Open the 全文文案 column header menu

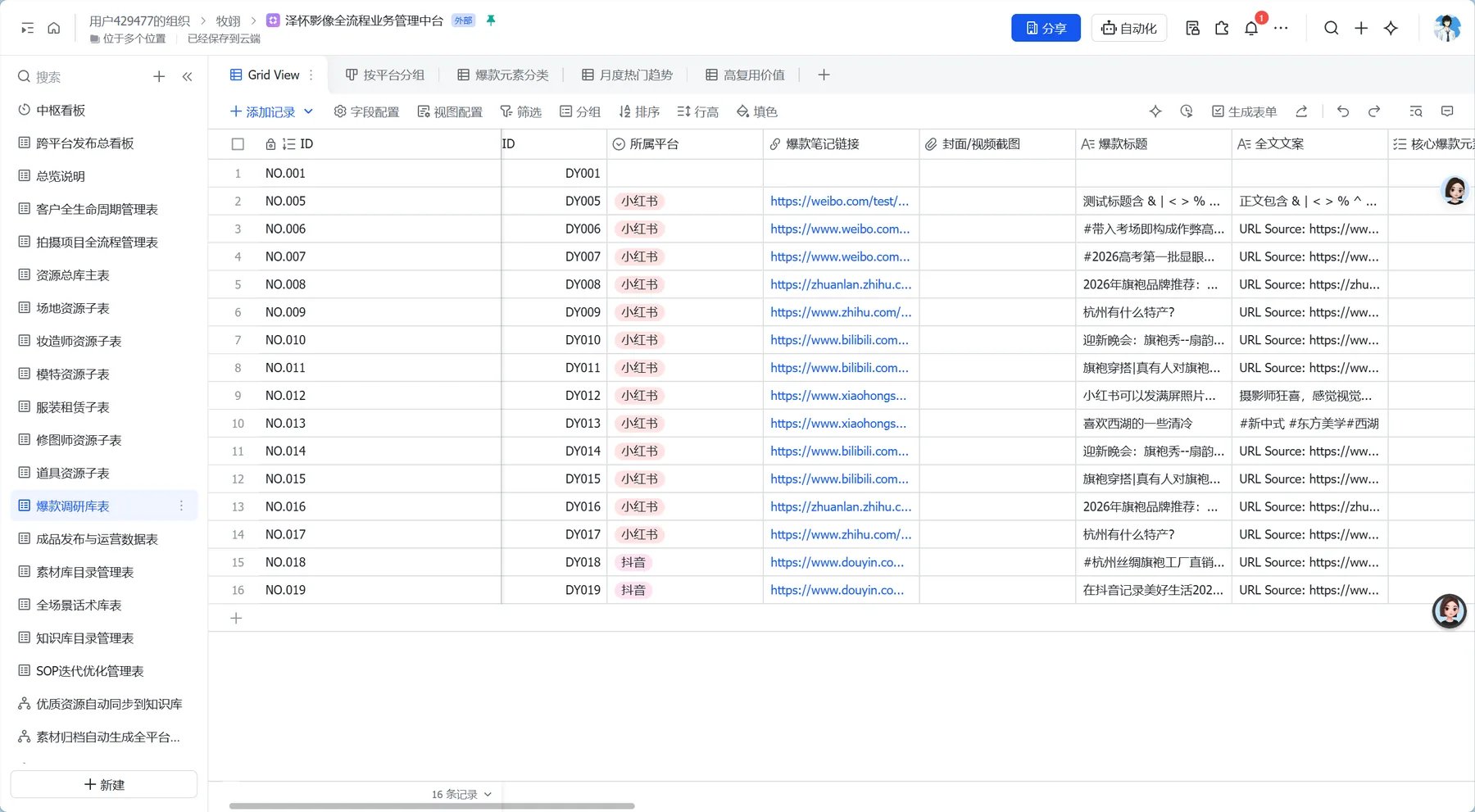(x=1310, y=144)
